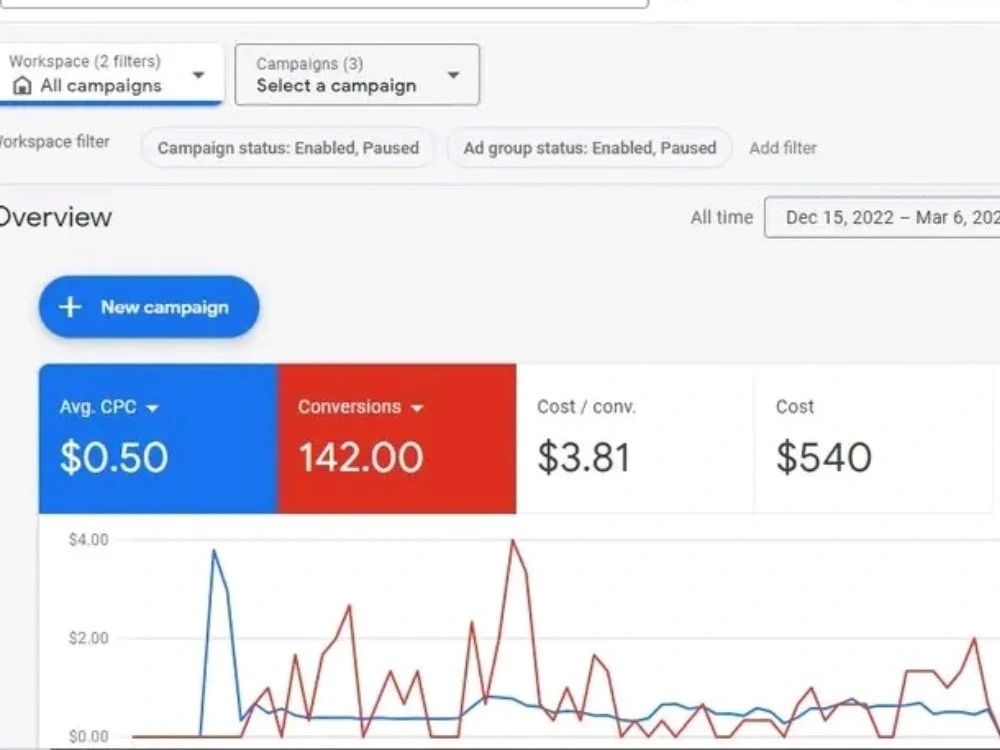The height and width of the screenshot is (750, 1000).
Task: Click the $4.00 axis label
Action: [89, 540]
